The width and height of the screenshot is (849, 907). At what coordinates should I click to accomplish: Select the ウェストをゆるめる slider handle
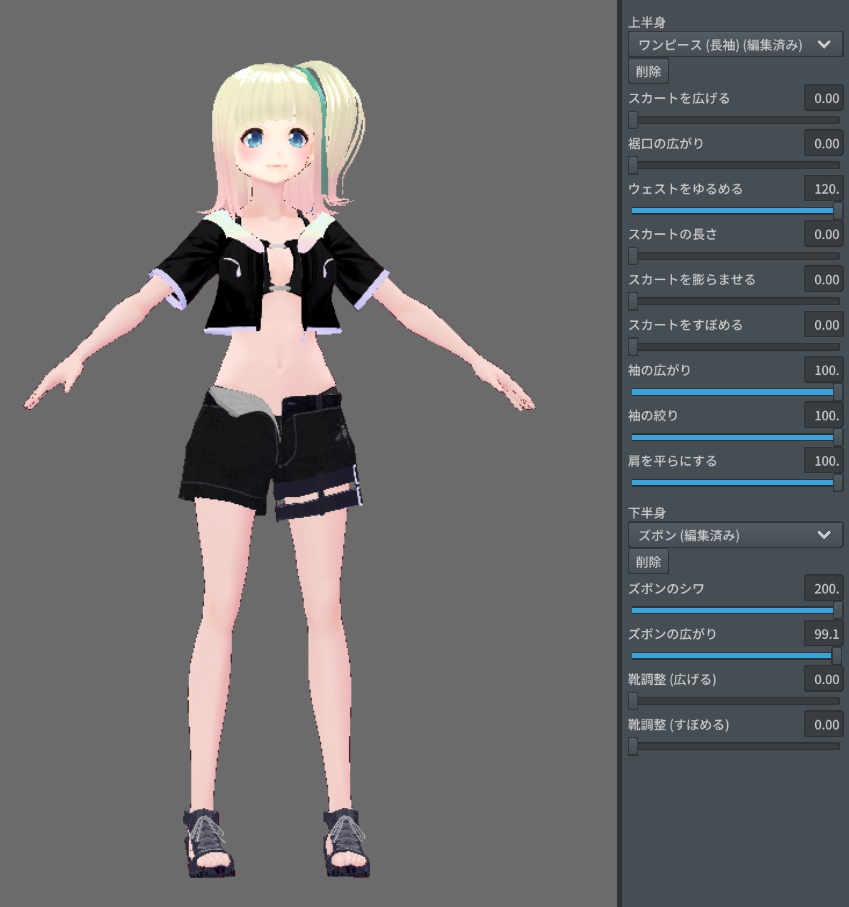pyautogui.click(x=836, y=210)
